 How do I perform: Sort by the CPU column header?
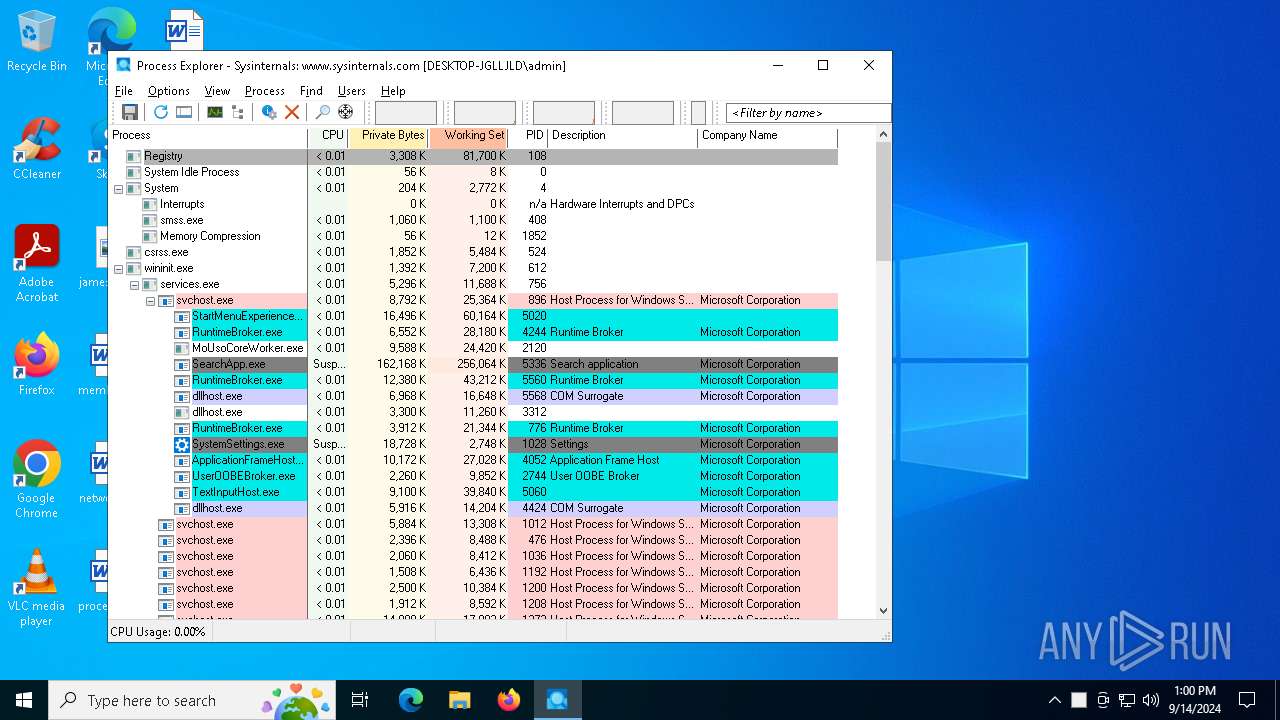[328, 136]
